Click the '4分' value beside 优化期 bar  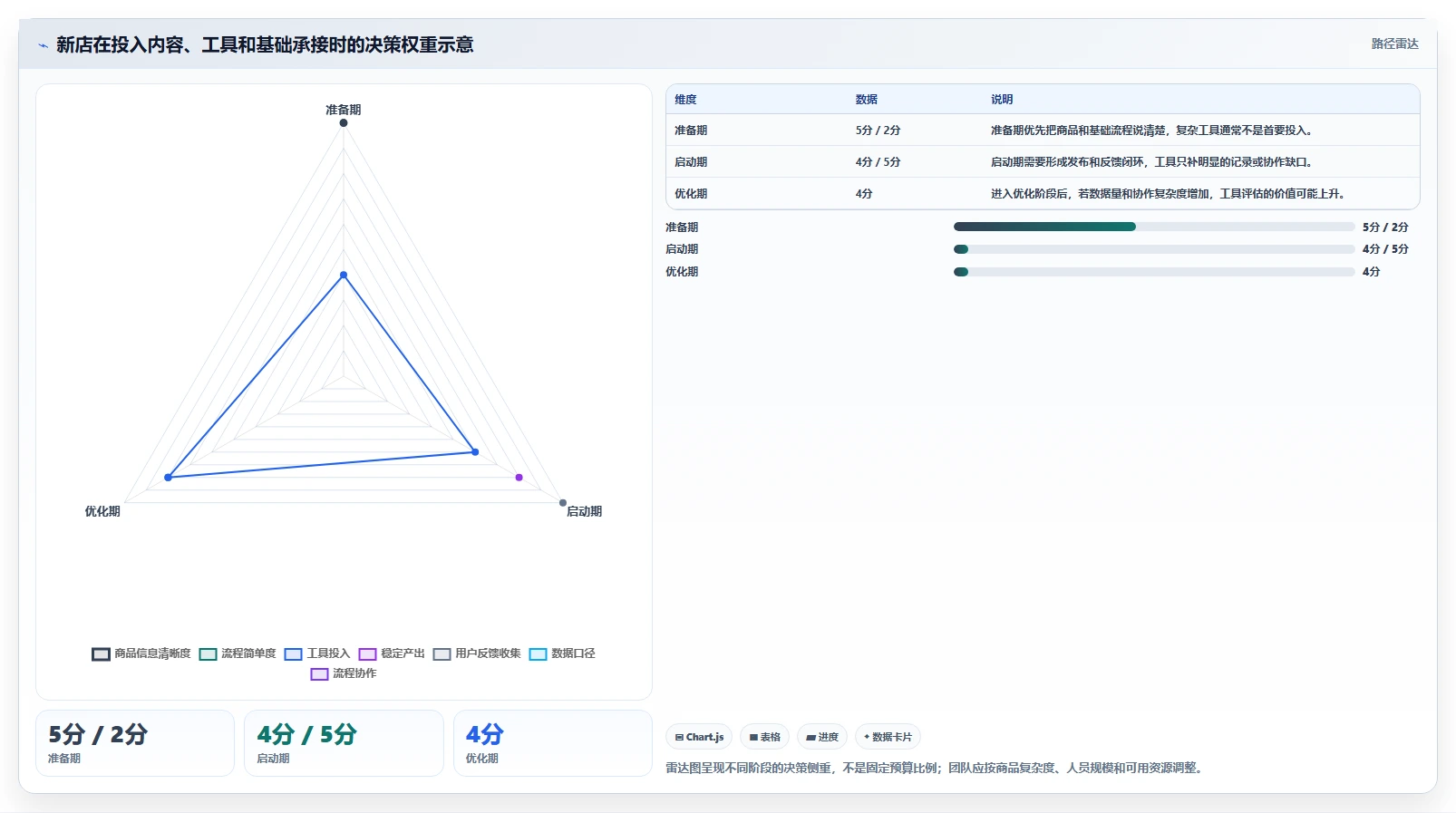1372,272
